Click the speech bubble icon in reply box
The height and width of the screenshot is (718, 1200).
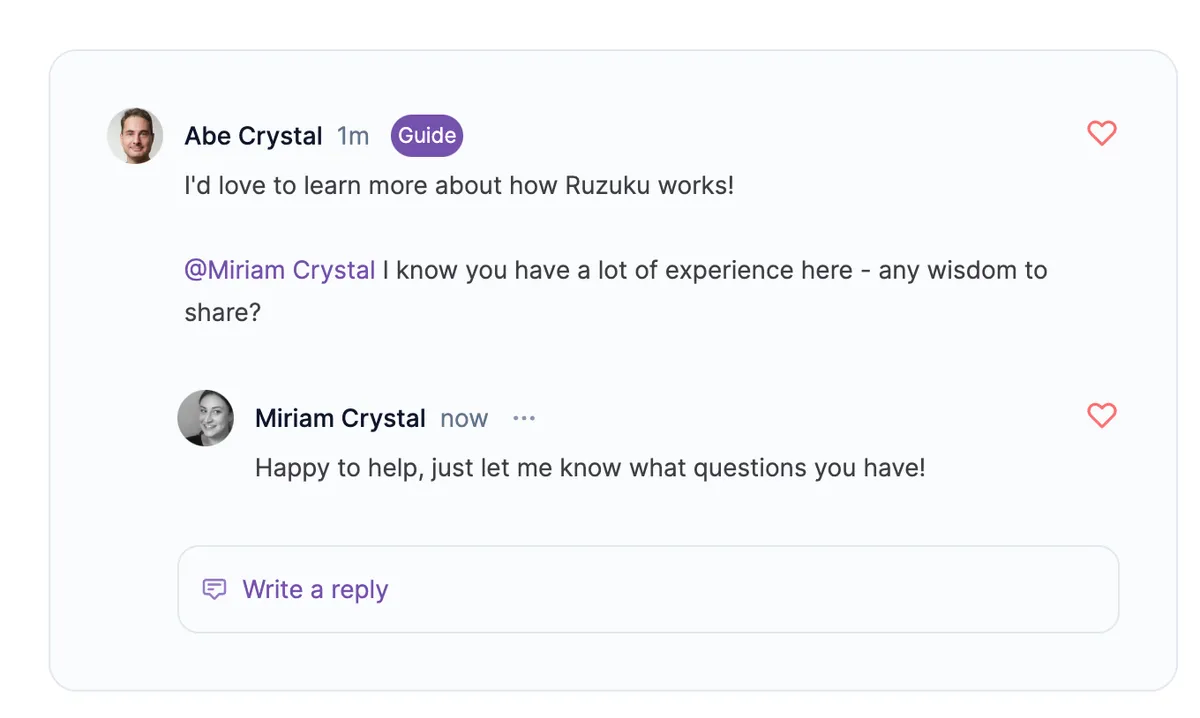pyautogui.click(x=214, y=589)
